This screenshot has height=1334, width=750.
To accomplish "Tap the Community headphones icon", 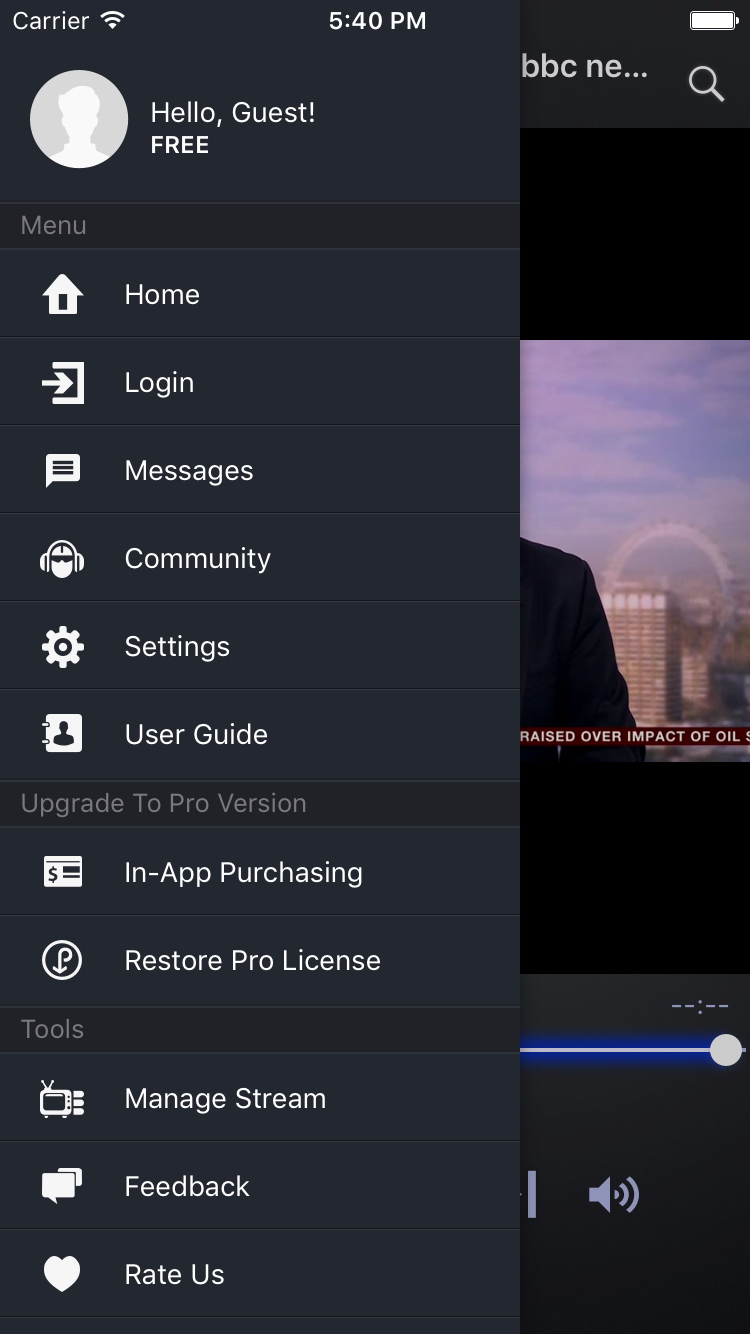I will tap(62, 559).
